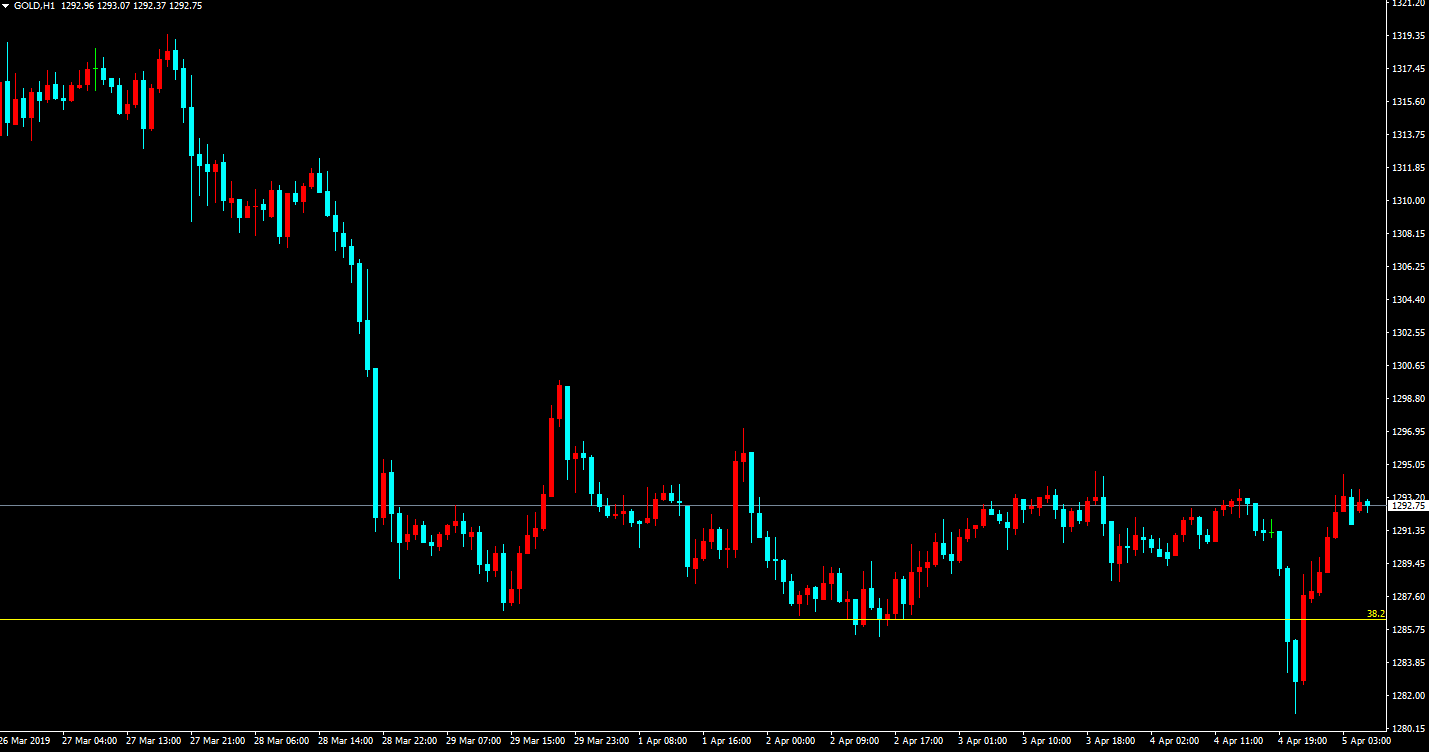Image resolution: width=1429 pixels, height=752 pixels.
Task: Click price axis label 1295.05
Action: (1407, 464)
